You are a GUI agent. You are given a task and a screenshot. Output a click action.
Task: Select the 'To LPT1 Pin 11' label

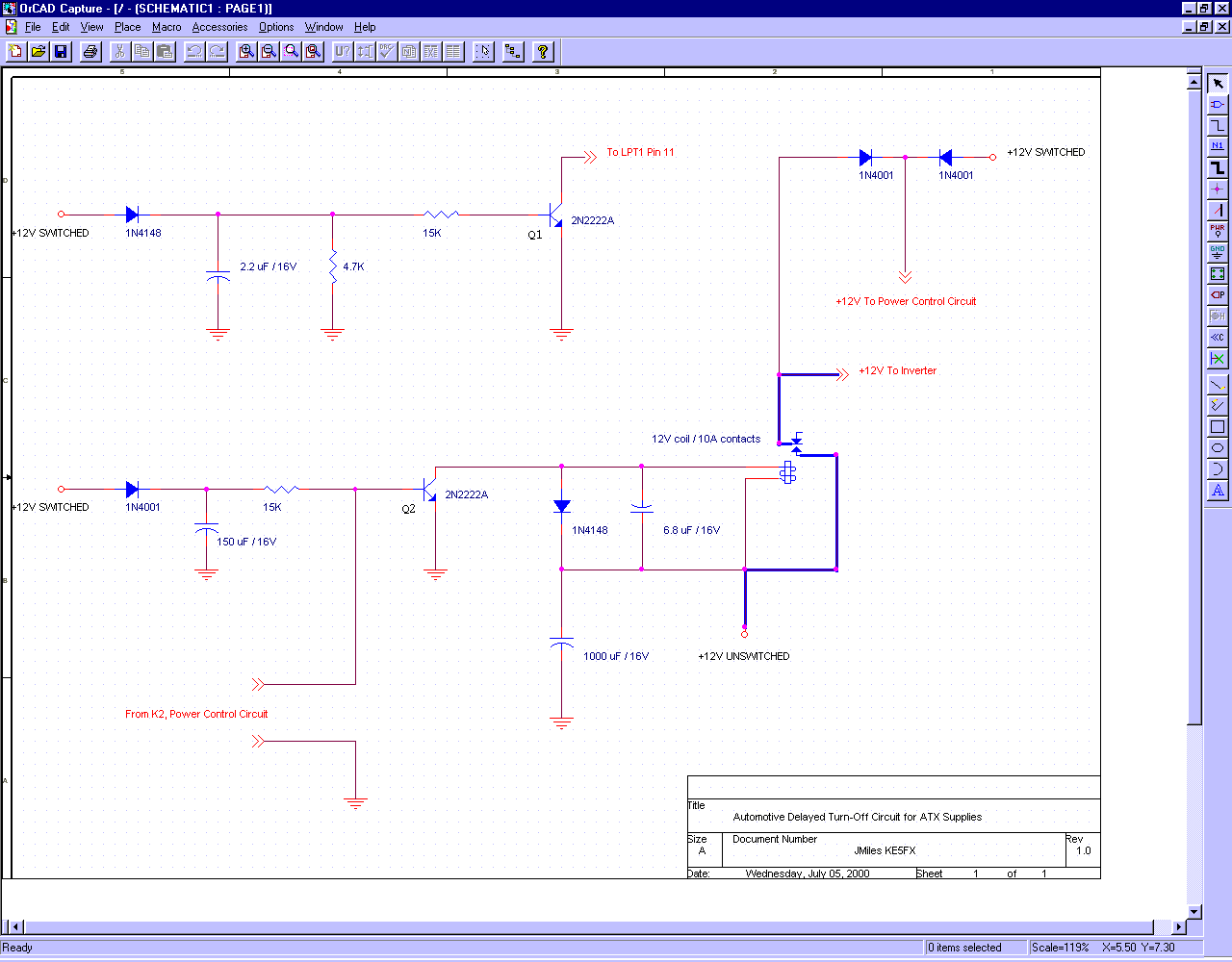tap(640, 152)
